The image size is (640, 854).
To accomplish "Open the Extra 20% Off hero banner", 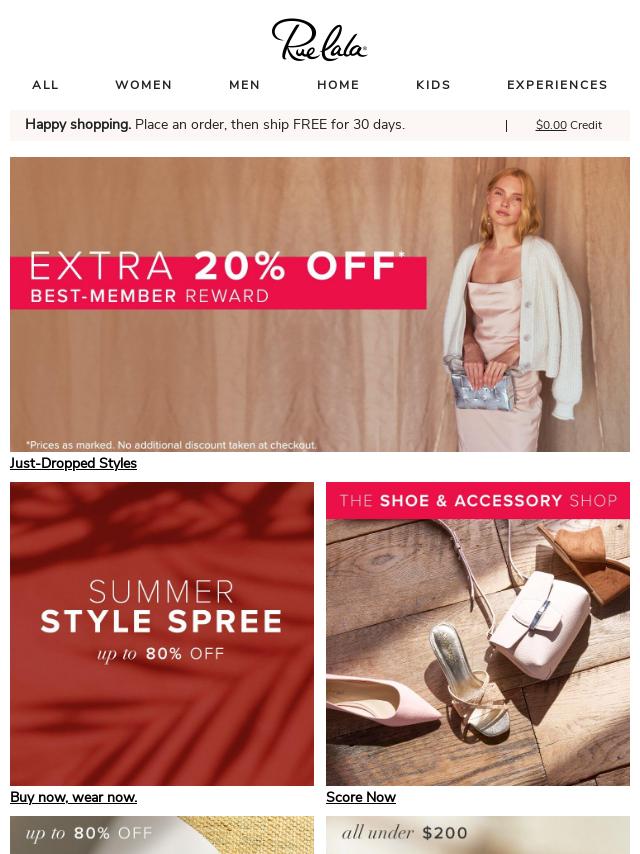I will point(320,304).
